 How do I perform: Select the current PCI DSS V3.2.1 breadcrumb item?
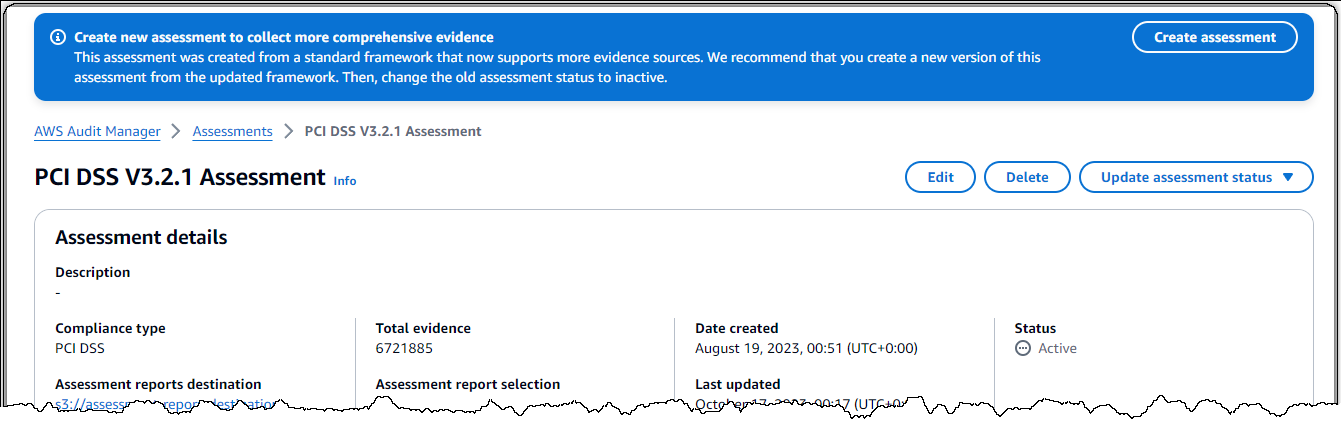point(392,132)
